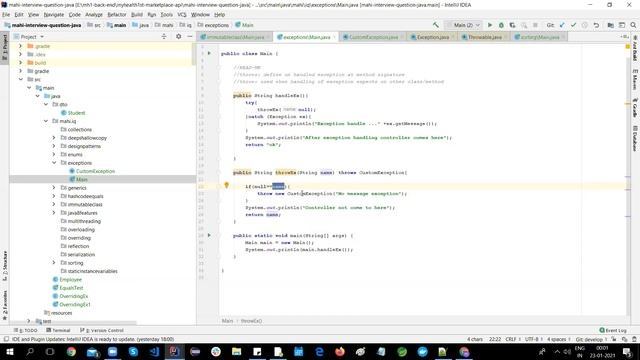Screen dimensions: 640x360
Task: Start debugging with the bug icon
Action: pyautogui.click(x=501, y=25)
